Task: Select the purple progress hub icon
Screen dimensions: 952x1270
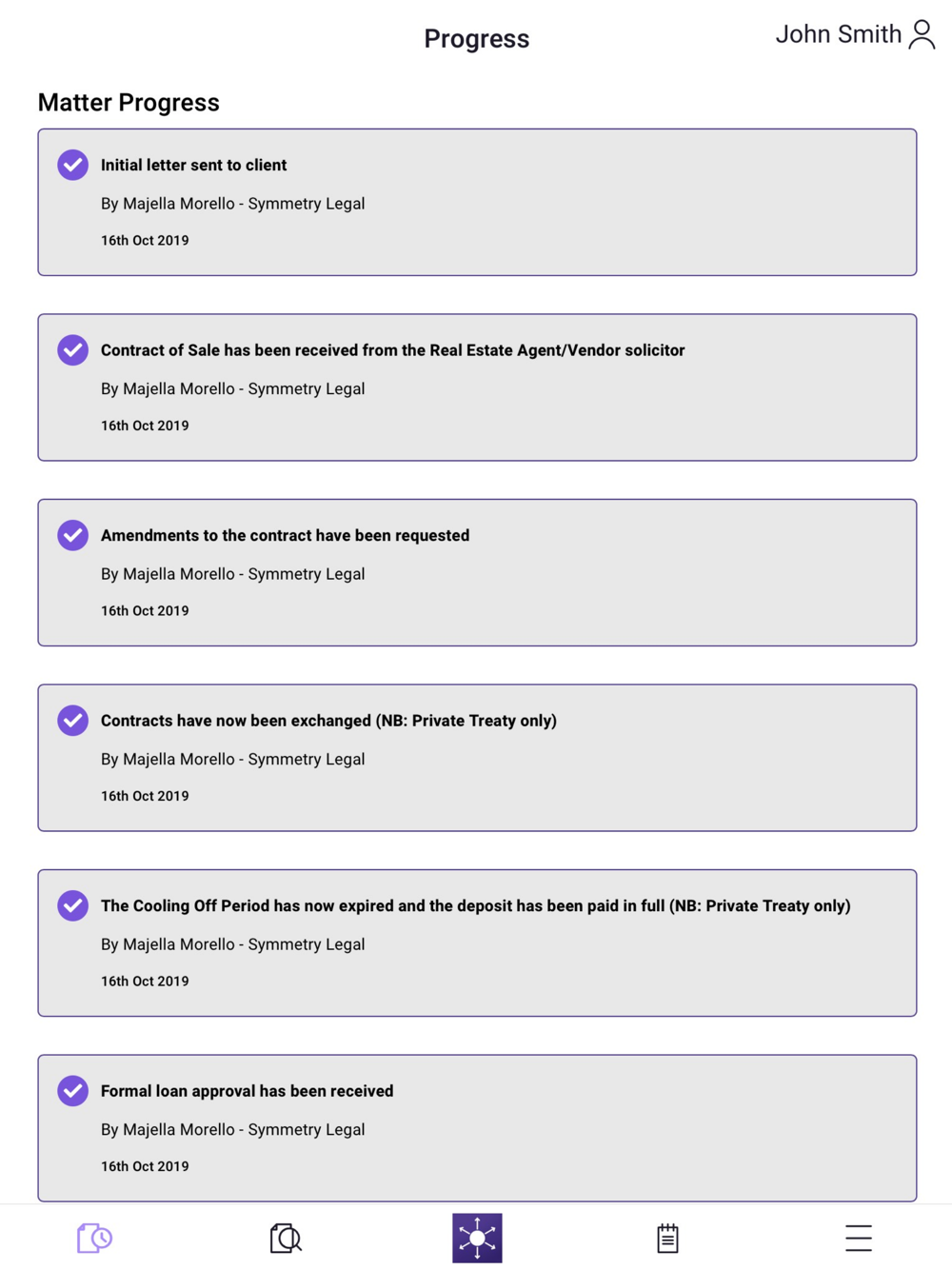Action: coord(477,1238)
